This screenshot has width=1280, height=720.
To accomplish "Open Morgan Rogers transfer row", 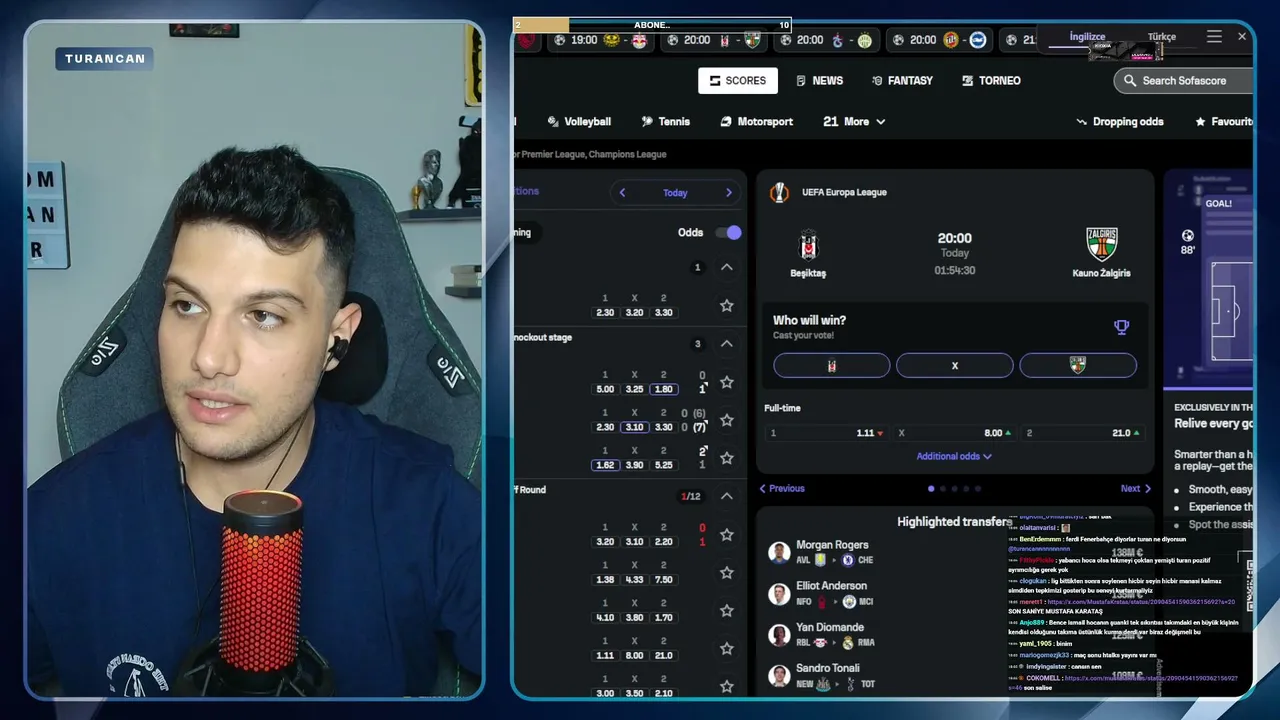I will coord(955,552).
